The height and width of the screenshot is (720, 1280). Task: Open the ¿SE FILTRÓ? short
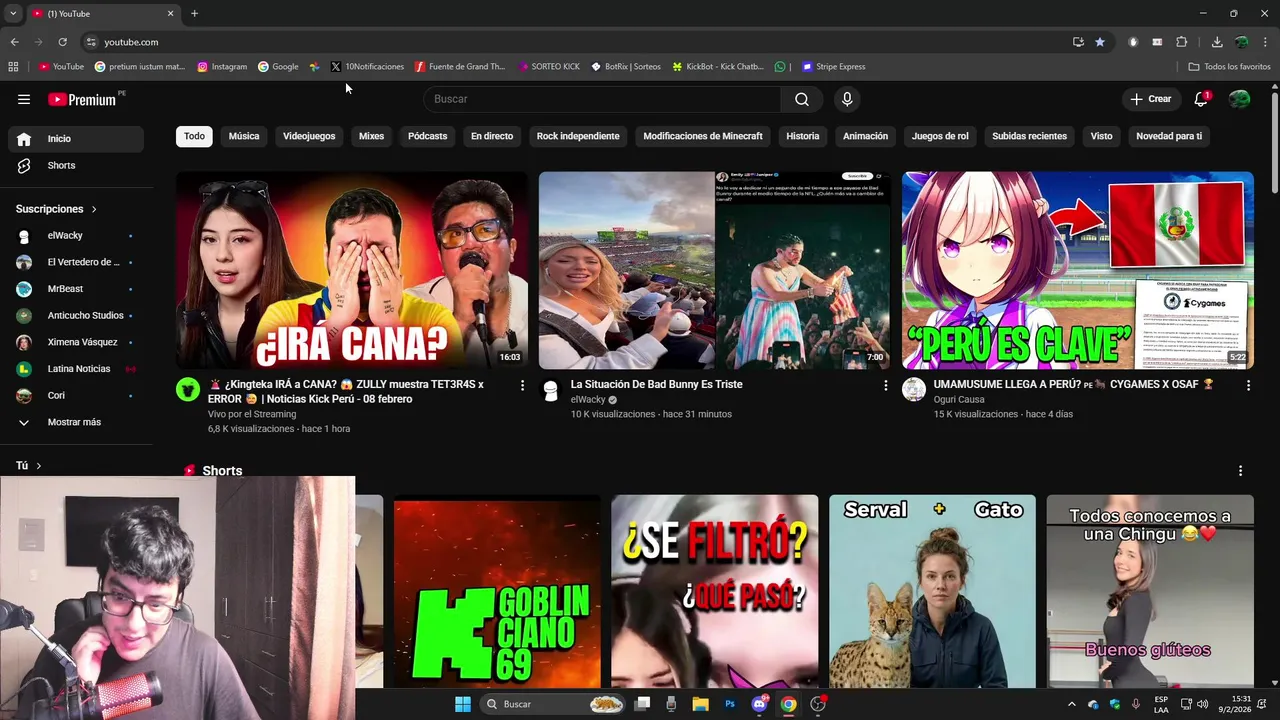[x=714, y=591]
